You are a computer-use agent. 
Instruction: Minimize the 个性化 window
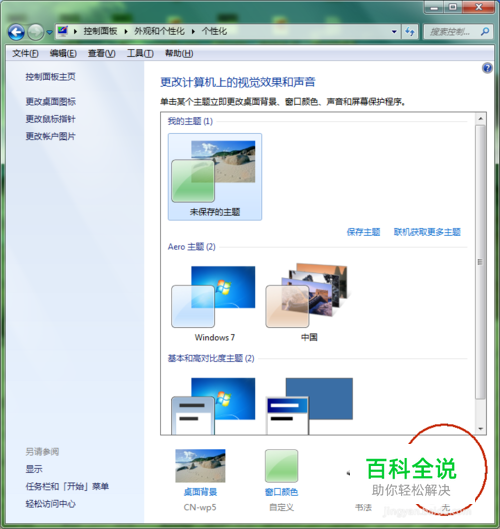tap(435, 7)
